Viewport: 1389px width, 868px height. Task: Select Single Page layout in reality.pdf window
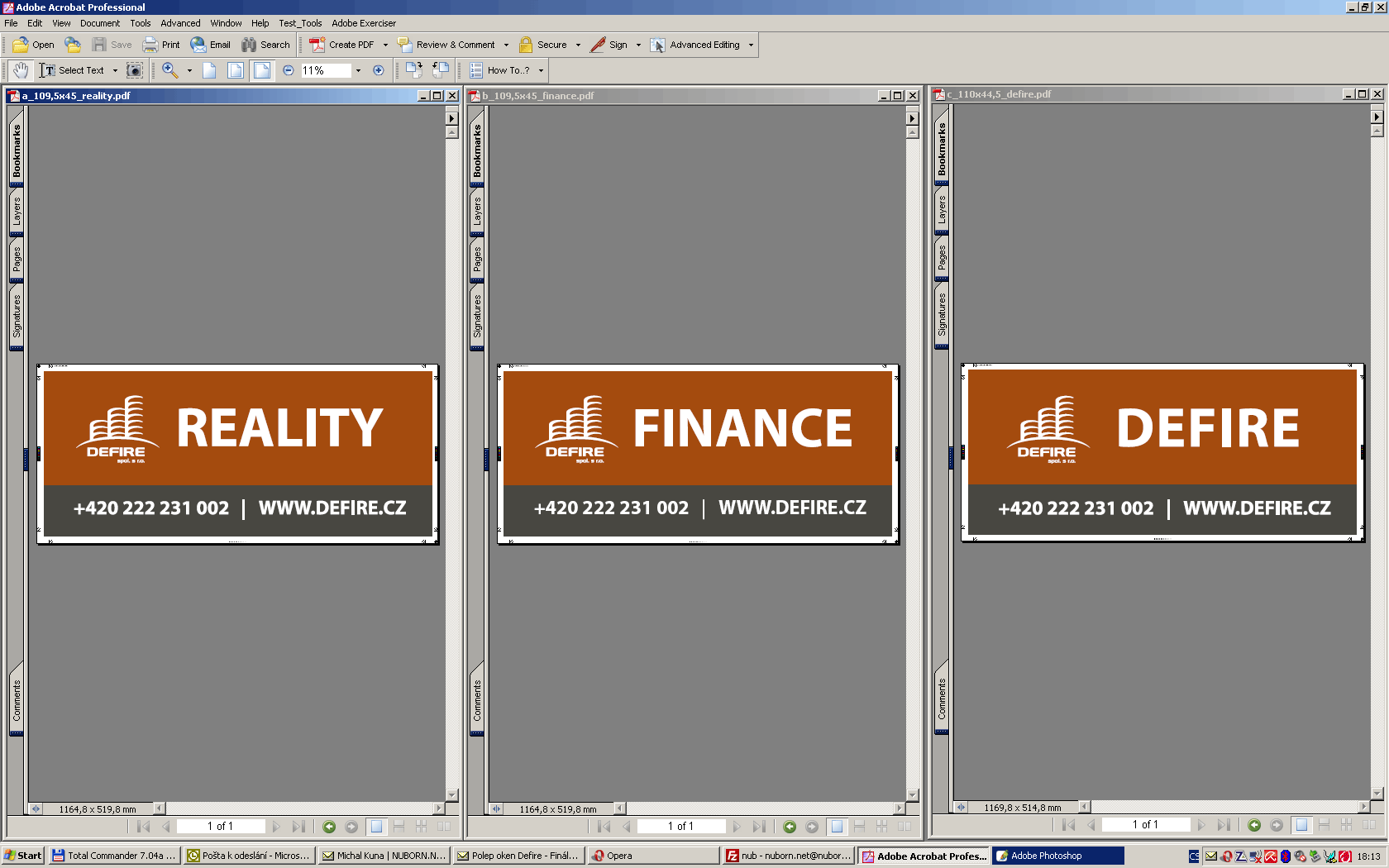click(x=376, y=827)
